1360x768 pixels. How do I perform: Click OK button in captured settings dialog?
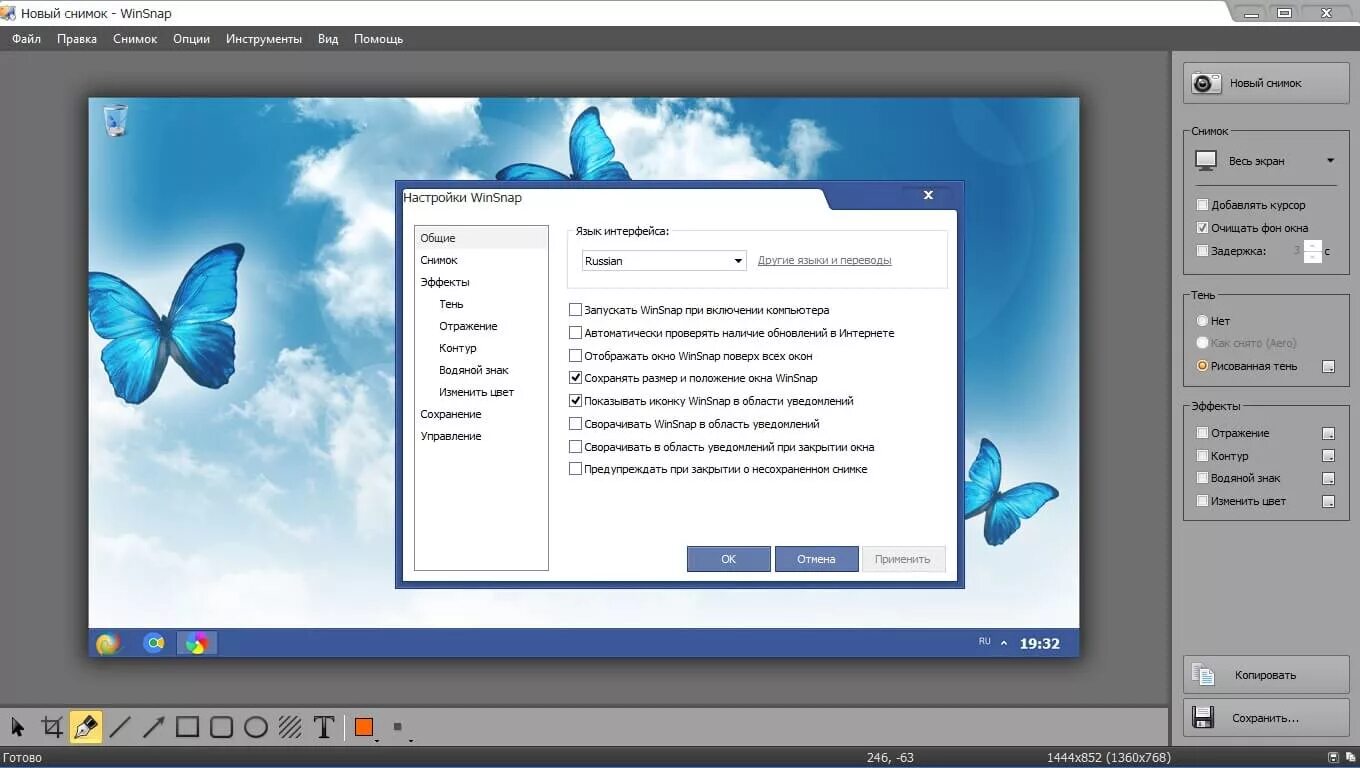coord(729,559)
